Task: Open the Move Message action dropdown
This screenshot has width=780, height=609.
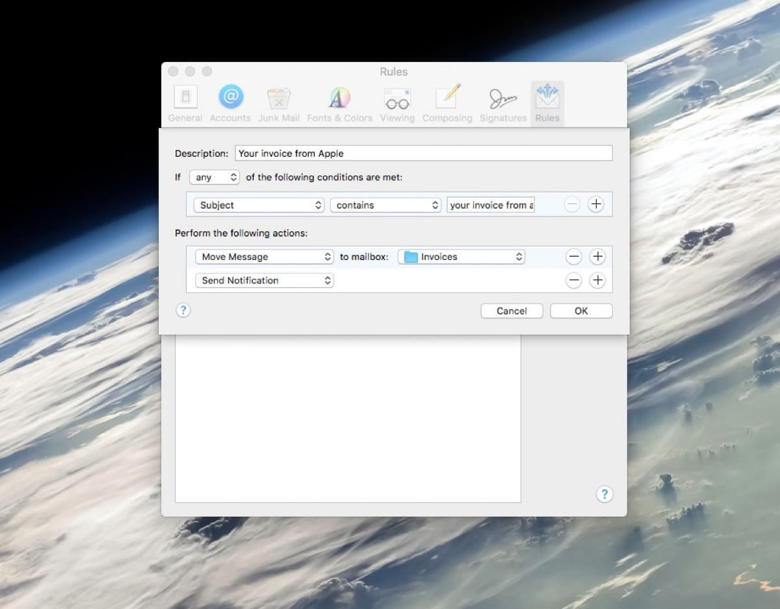Action: [264, 257]
